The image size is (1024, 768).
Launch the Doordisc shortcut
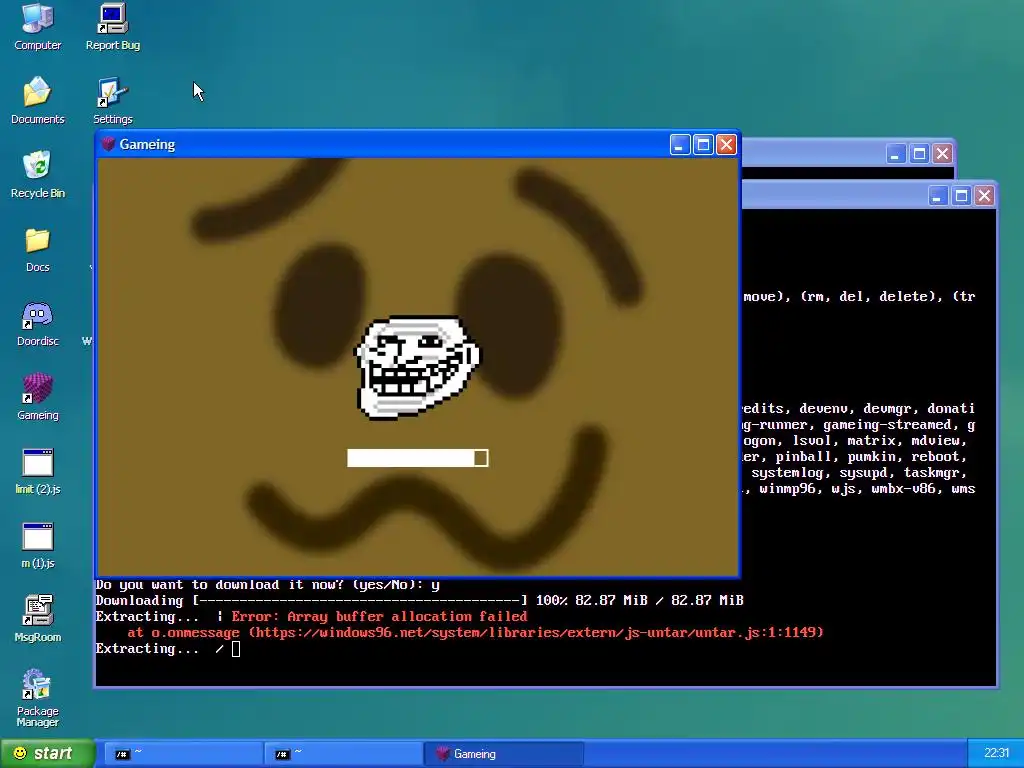(x=37, y=323)
